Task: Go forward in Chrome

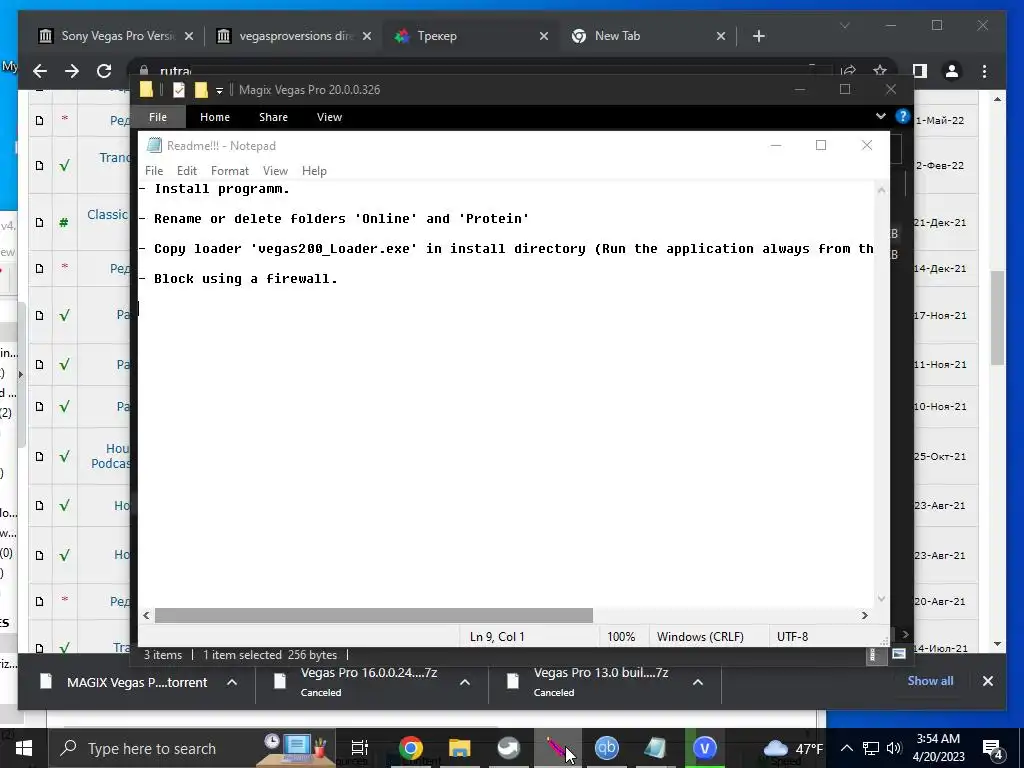Action: coord(72,71)
